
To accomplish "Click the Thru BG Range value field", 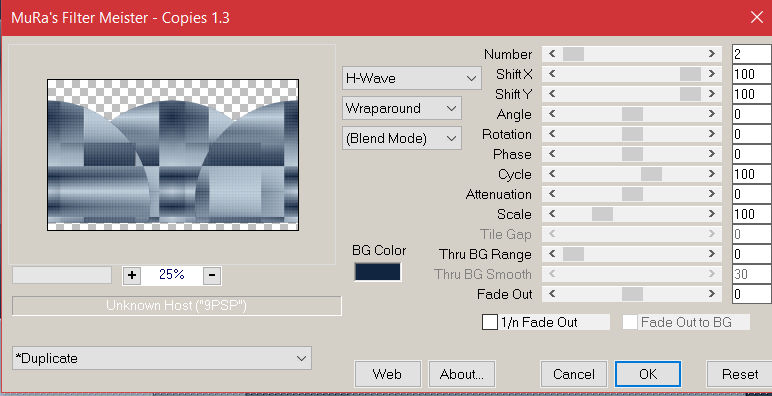I will click(752, 254).
